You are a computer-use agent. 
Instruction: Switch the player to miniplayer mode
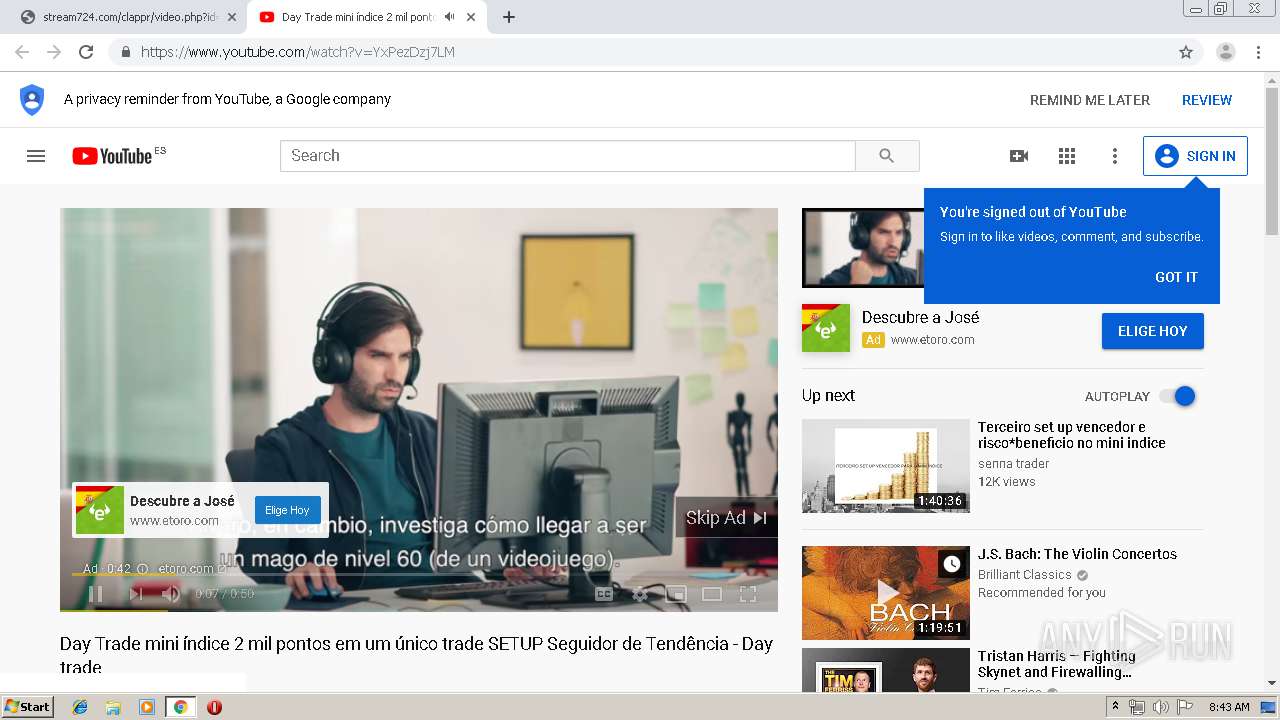[x=676, y=594]
